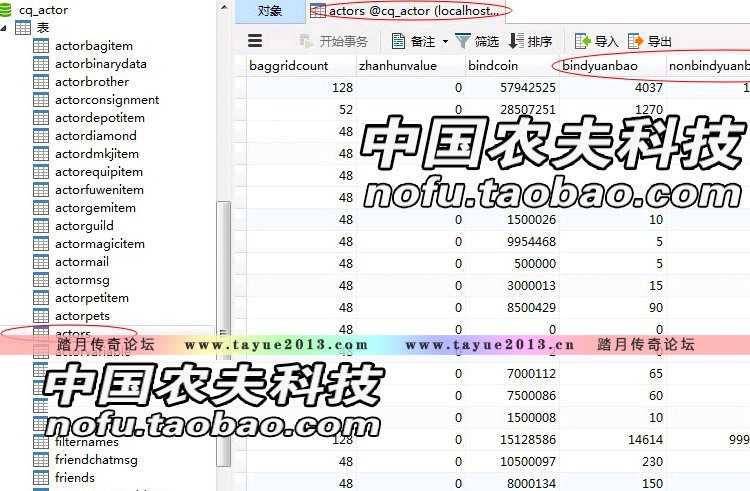Switch to the 对象 tab

tap(270, 11)
